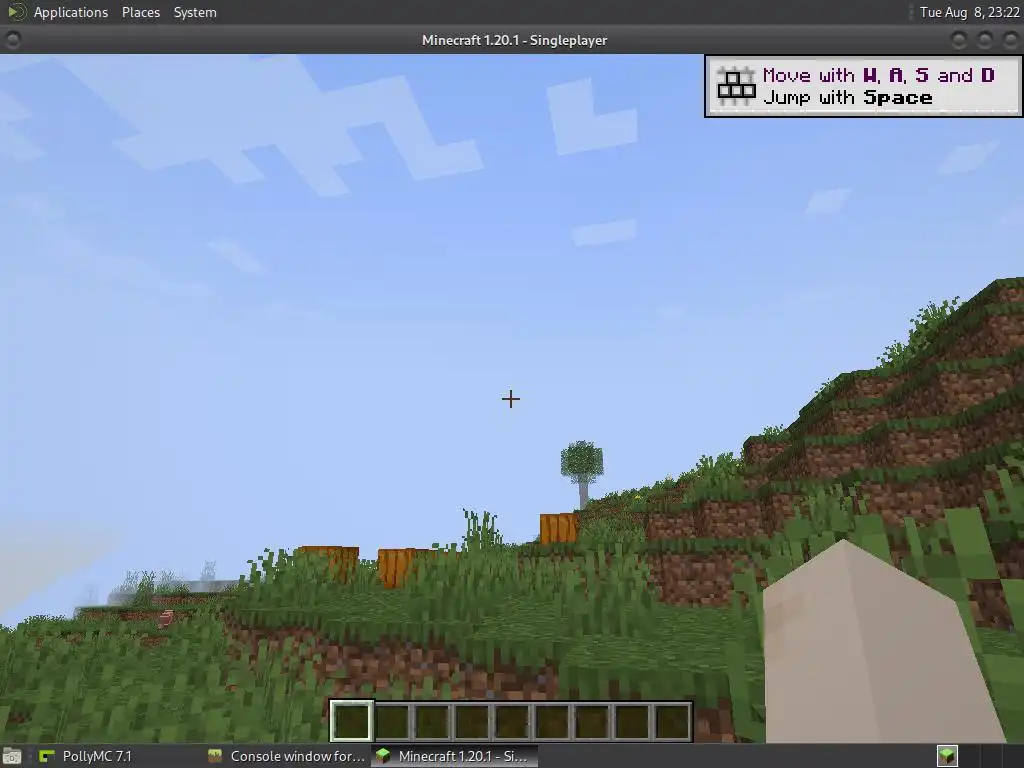Select the last hotbar slot
Screen dimensions: 1024x768
pyautogui.click(x=672, y=721)
